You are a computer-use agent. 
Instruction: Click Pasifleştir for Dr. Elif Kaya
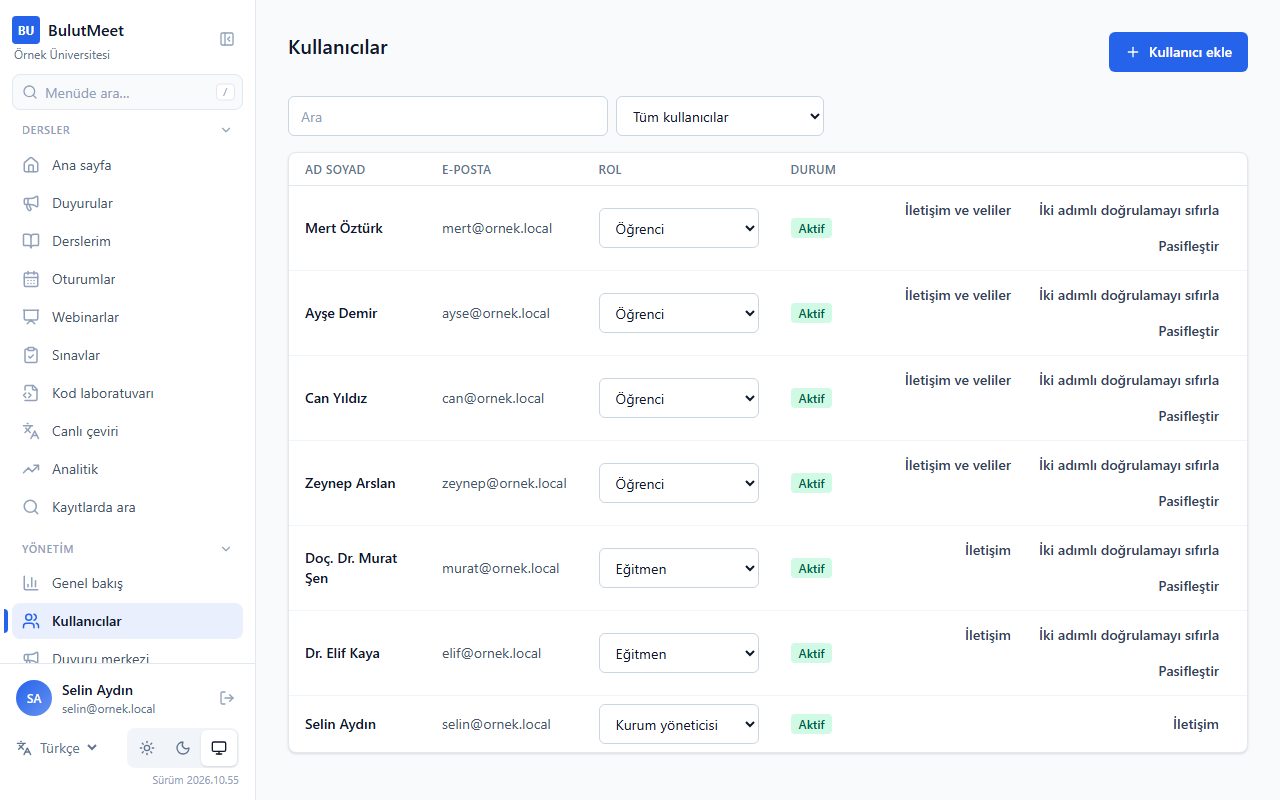(1188, 671)
